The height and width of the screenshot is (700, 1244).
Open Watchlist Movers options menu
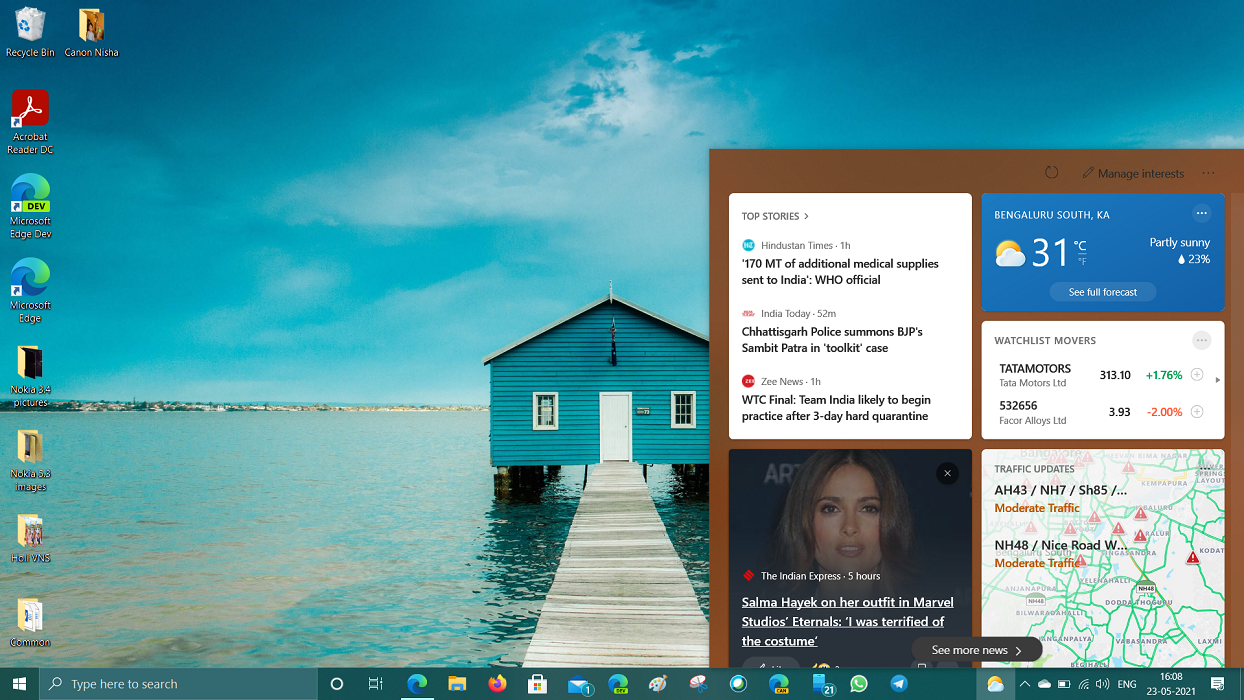1202,340
